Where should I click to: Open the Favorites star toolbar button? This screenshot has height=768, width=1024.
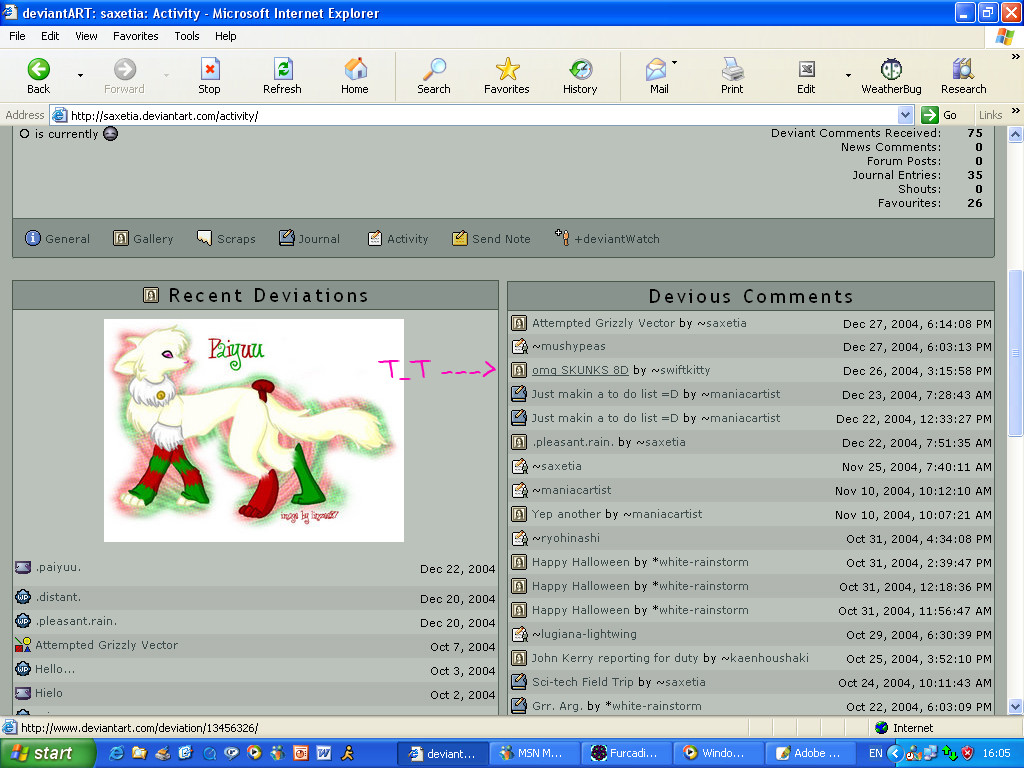[x=507, y=76]
